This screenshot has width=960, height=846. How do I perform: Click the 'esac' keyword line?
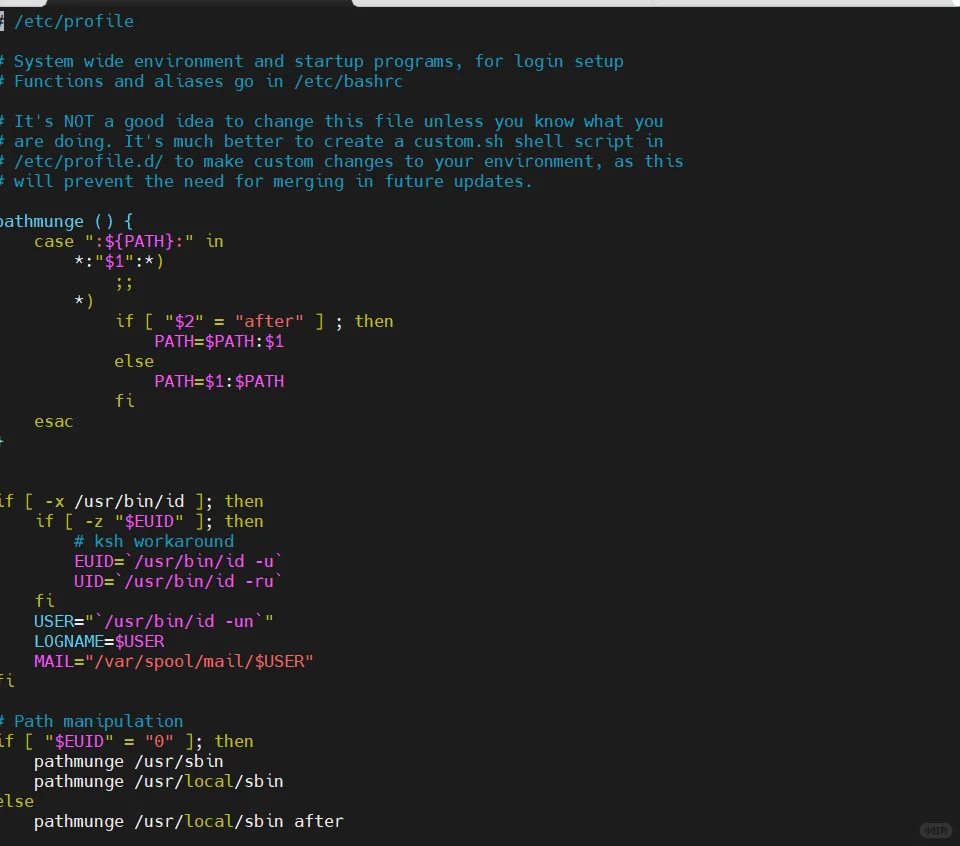pyautogui.click(x=53, y=421)
